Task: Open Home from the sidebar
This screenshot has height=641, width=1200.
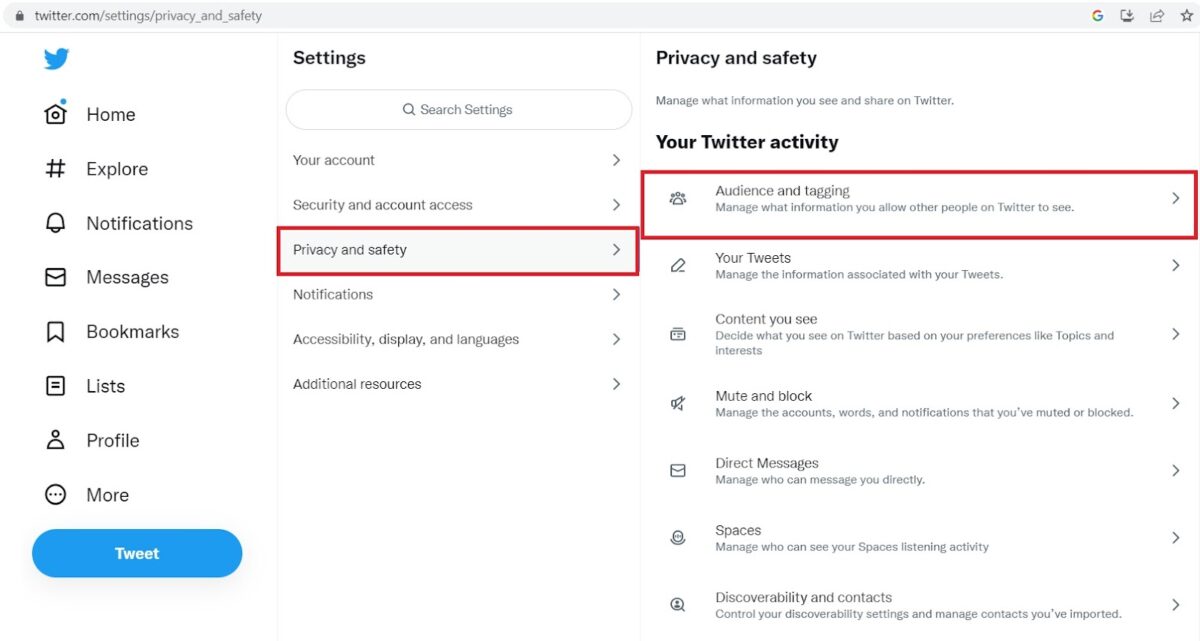Action: pyautogui.click(x=90, y=114)
